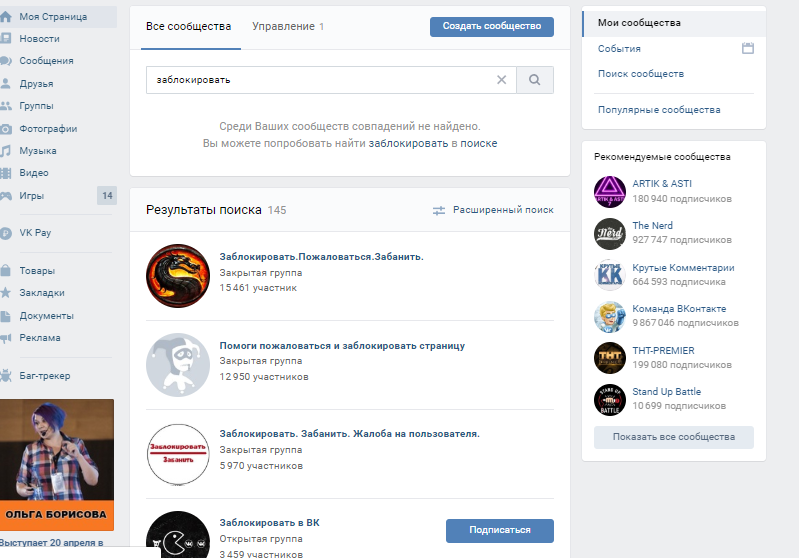This screenshot has height=558, width=799.
Task: Click the Pac-Man avatar of Заблокировать в ВК
Action: coord(178,535)
